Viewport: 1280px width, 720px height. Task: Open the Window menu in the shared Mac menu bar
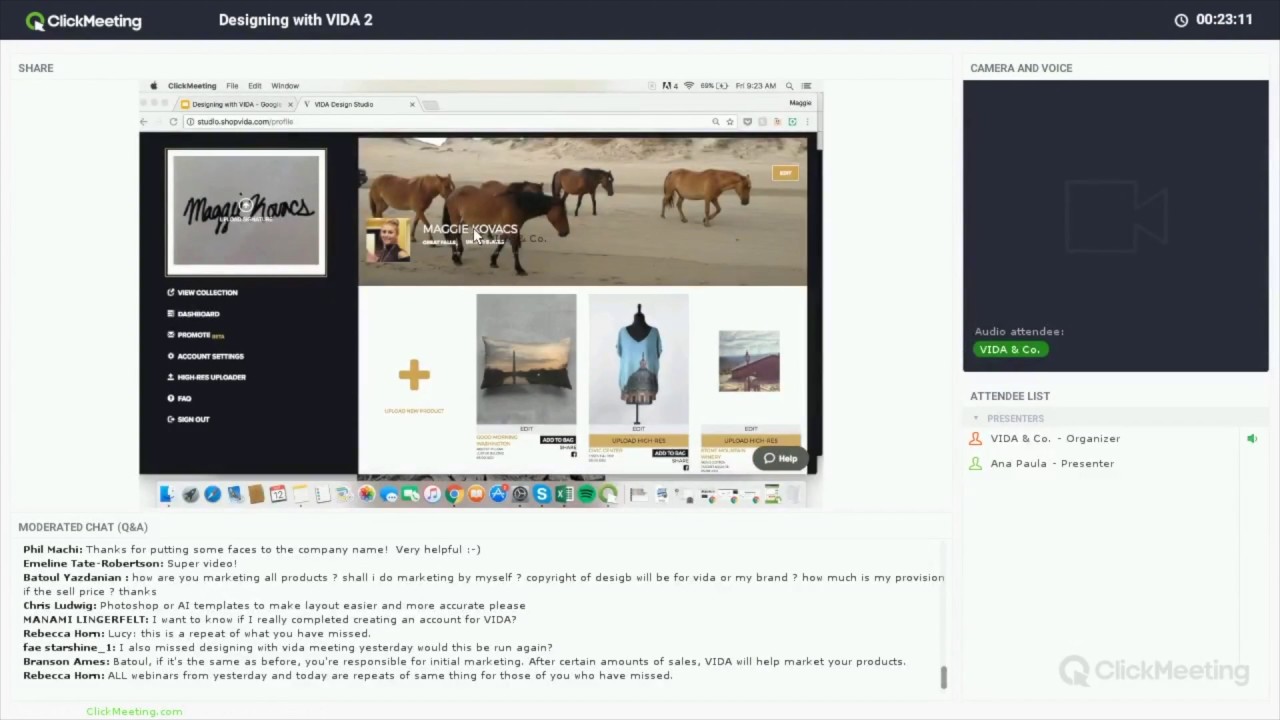point(285,86)
